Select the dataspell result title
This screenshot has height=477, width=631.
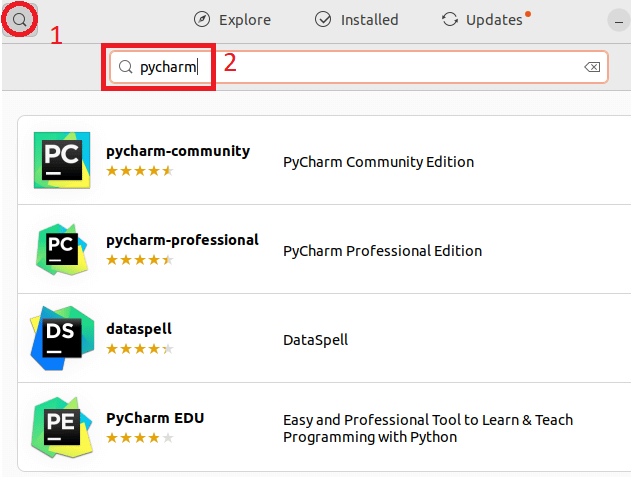139,329
